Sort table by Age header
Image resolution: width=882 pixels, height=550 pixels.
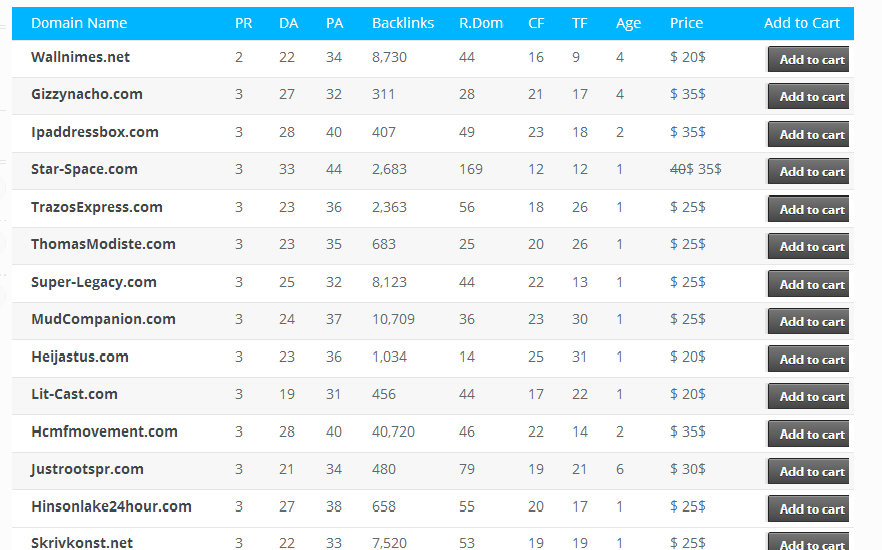(628, 24)
